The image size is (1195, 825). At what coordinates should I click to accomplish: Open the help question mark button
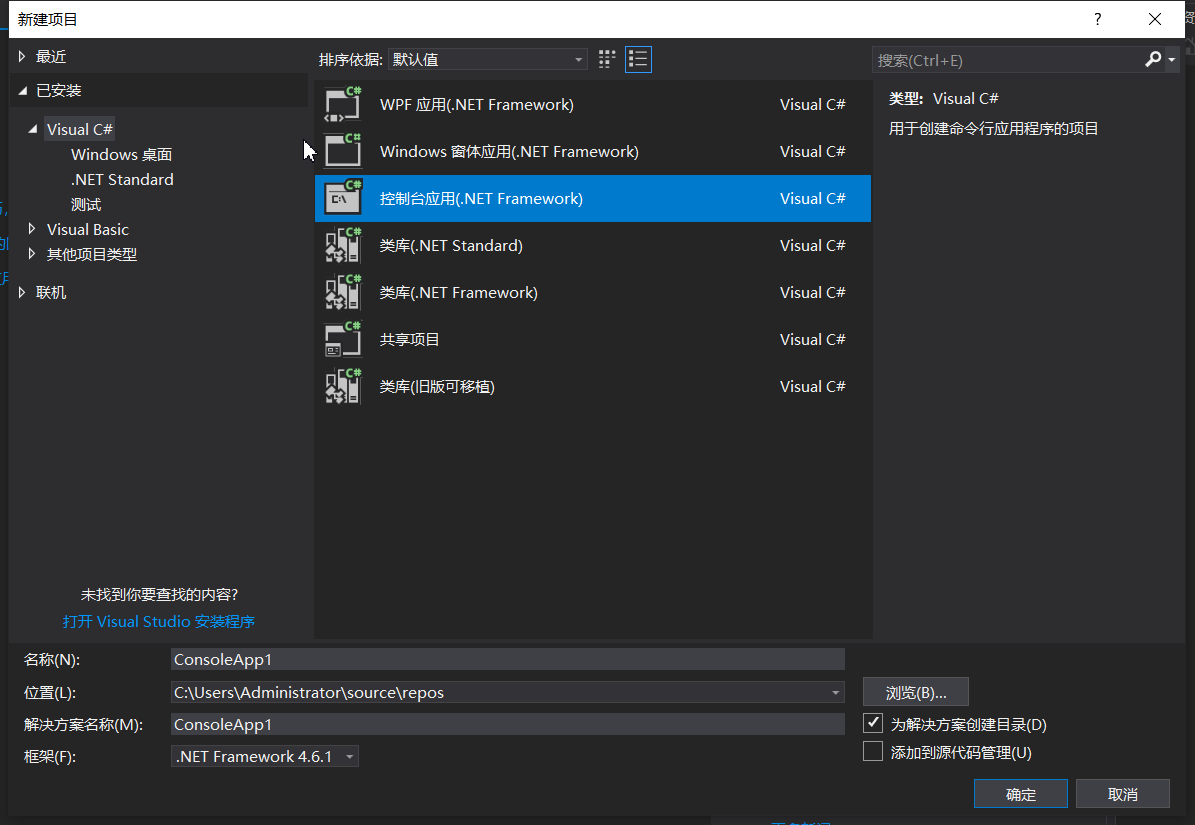pos(1097,19)
